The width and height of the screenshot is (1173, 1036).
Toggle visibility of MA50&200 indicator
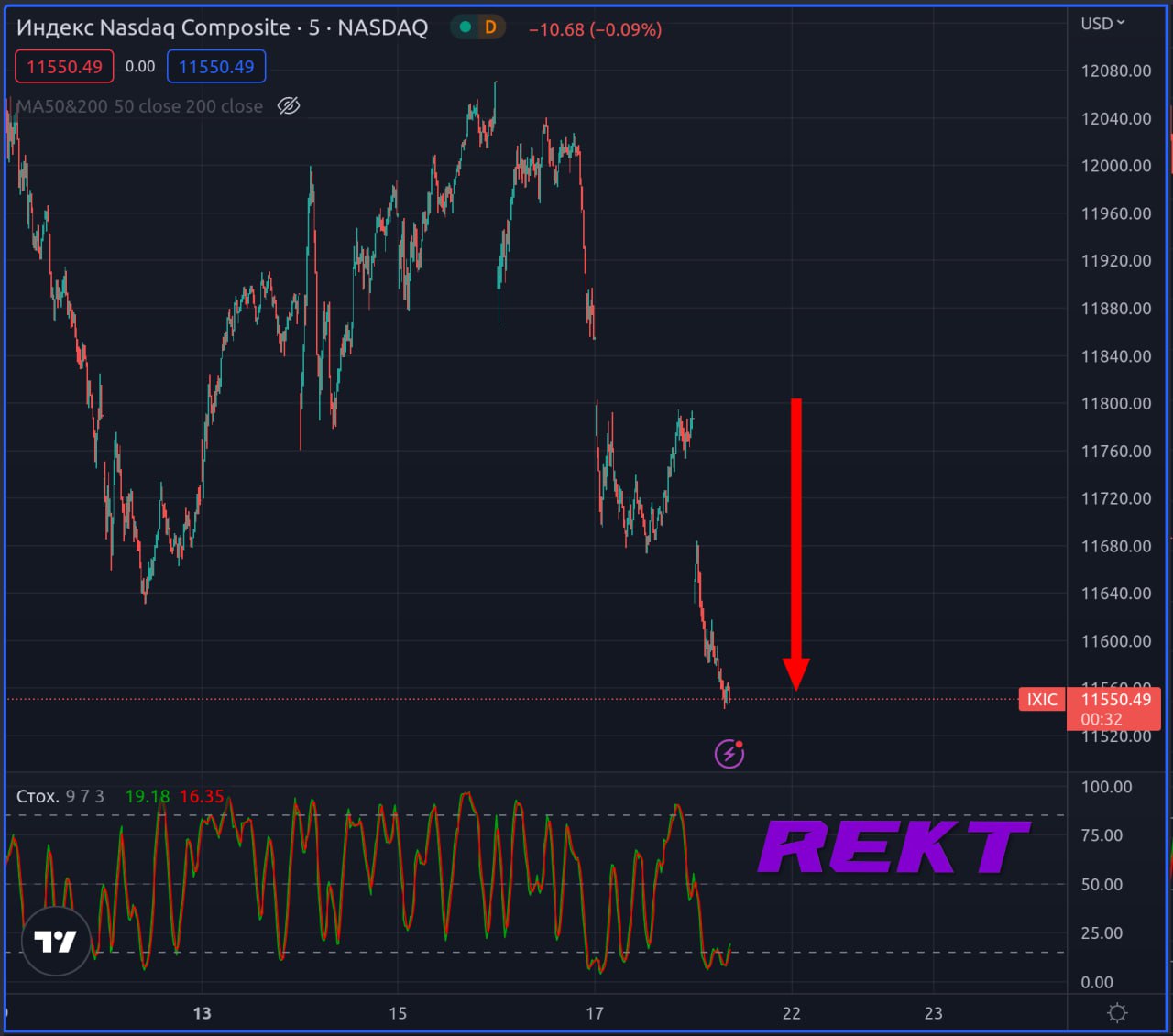pyautogui.click(x=289, y=106)
